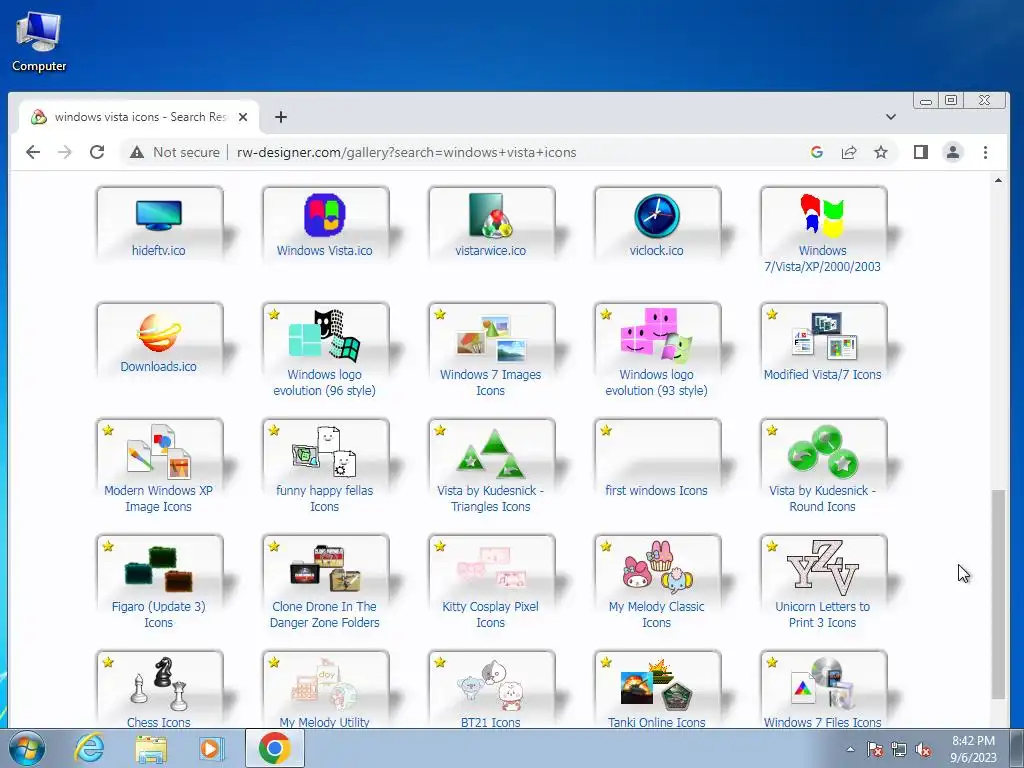Reload the current page
The height and width of the screenshot is (768, 1024).
97,152
